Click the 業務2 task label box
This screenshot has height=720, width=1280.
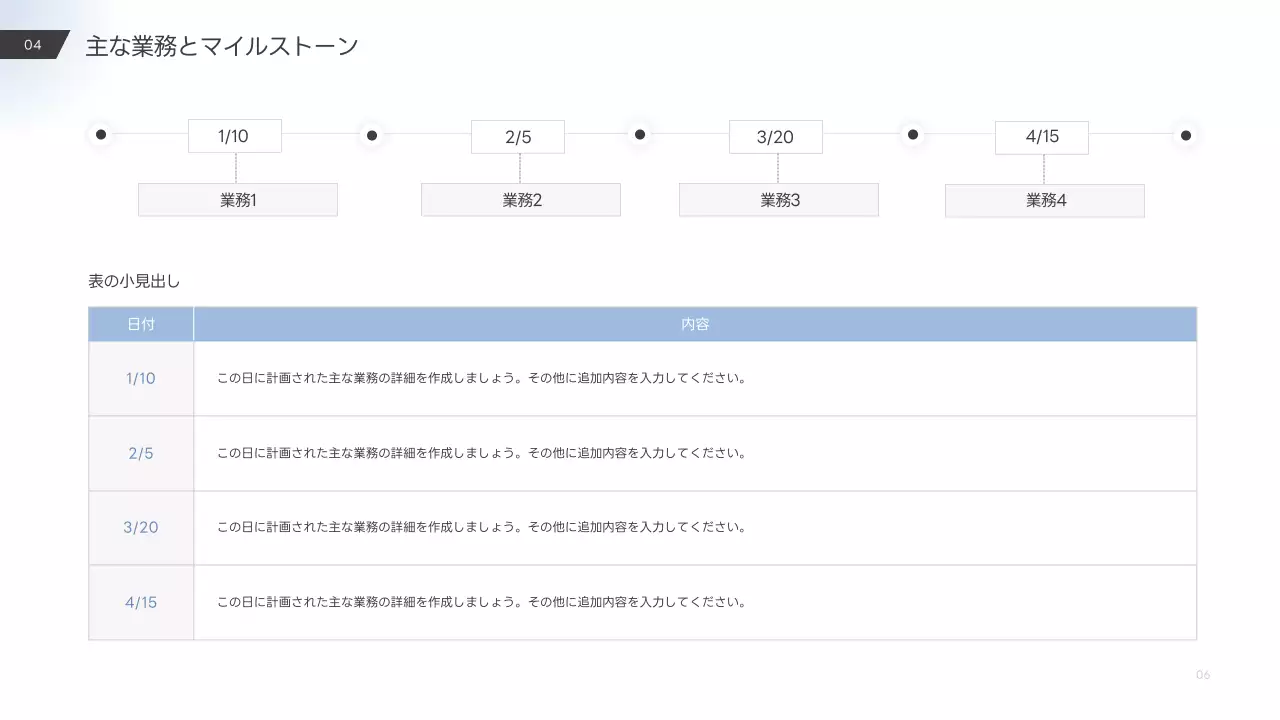pos(520,199)
